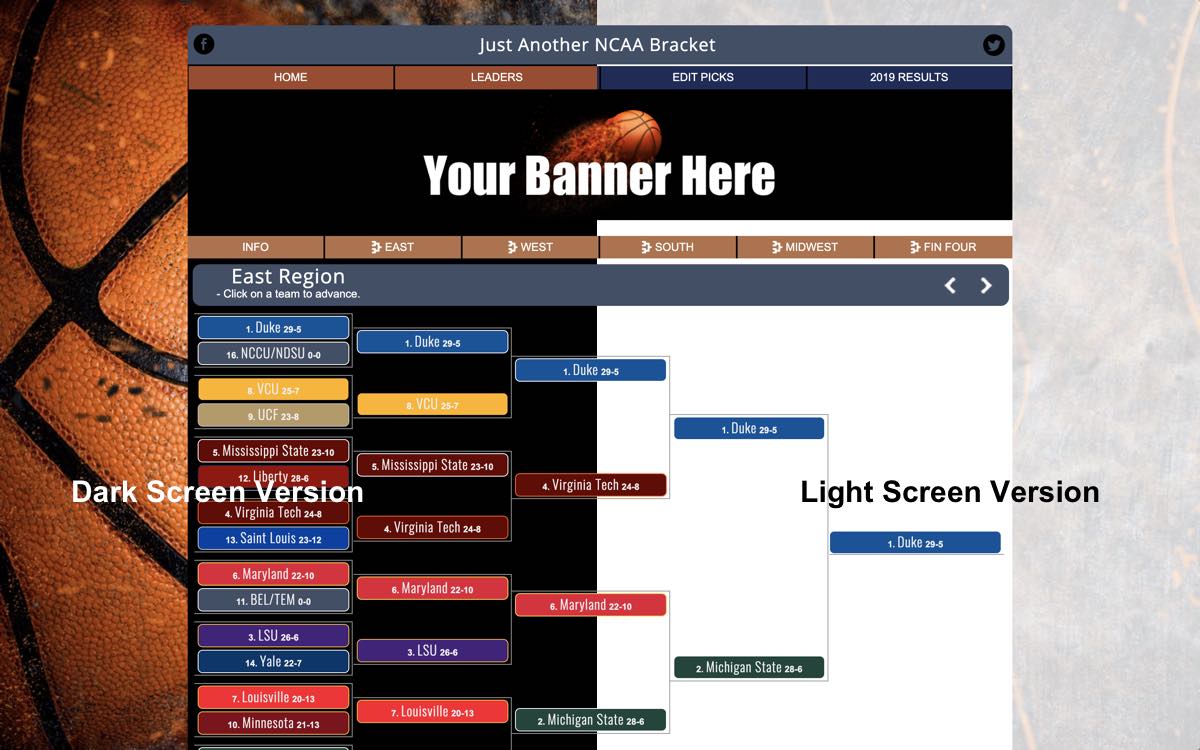Click the right chevron in the East Region header
This screenshot has width=1200, height=750.
coord(986,285)
